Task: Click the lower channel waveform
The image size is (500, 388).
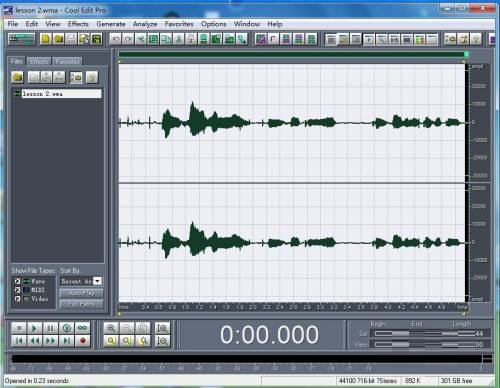Action: click(292, 243)
